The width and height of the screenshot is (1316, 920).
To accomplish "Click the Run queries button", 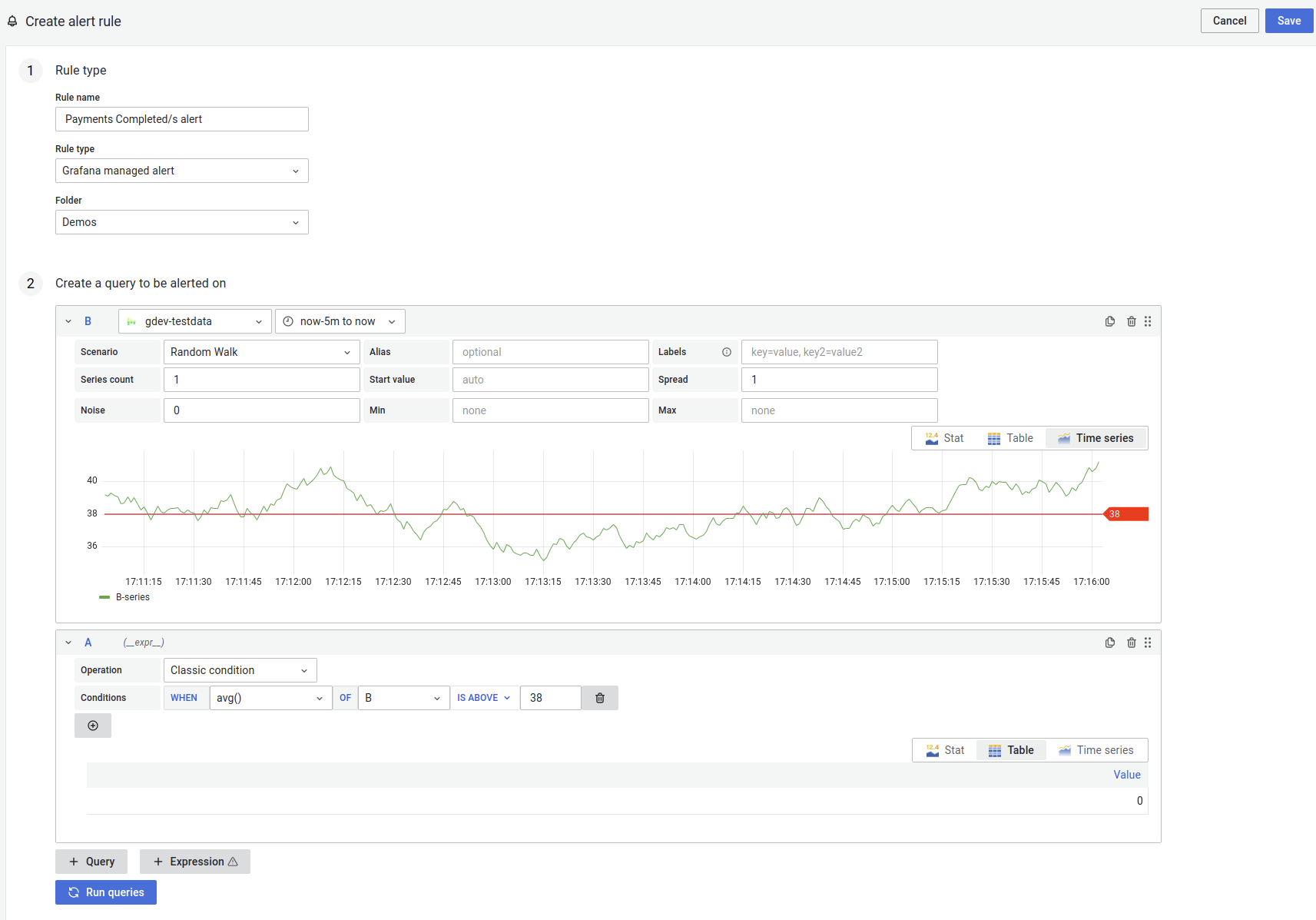I will [x=105, y=892].
